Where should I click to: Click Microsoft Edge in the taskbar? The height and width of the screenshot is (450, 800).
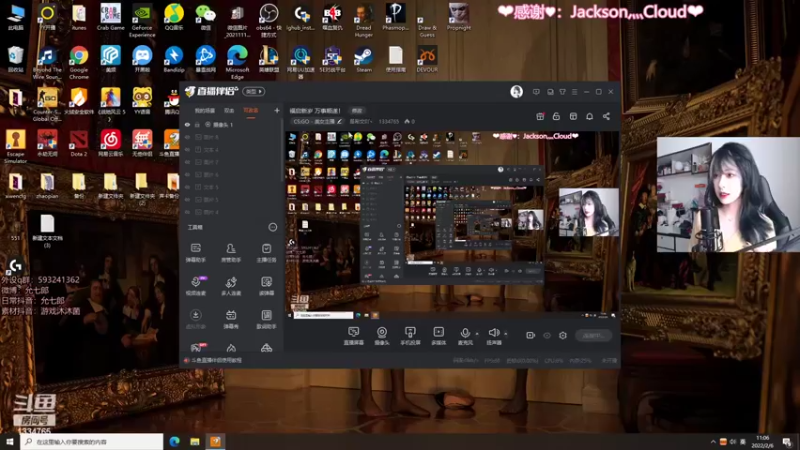(174, 442)
